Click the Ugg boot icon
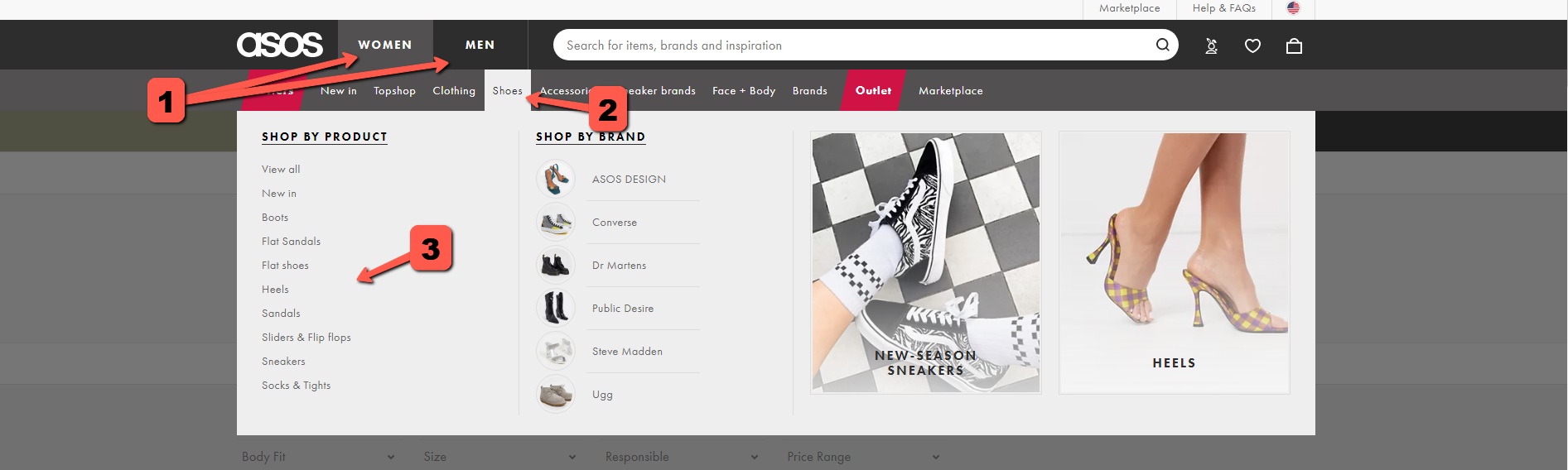The height and width of the screenshot is (470, 1568). [556, 394]
